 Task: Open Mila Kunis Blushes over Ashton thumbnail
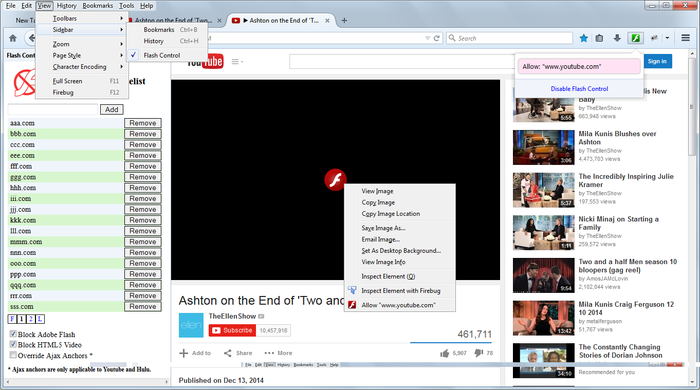[x=544, y=147]
